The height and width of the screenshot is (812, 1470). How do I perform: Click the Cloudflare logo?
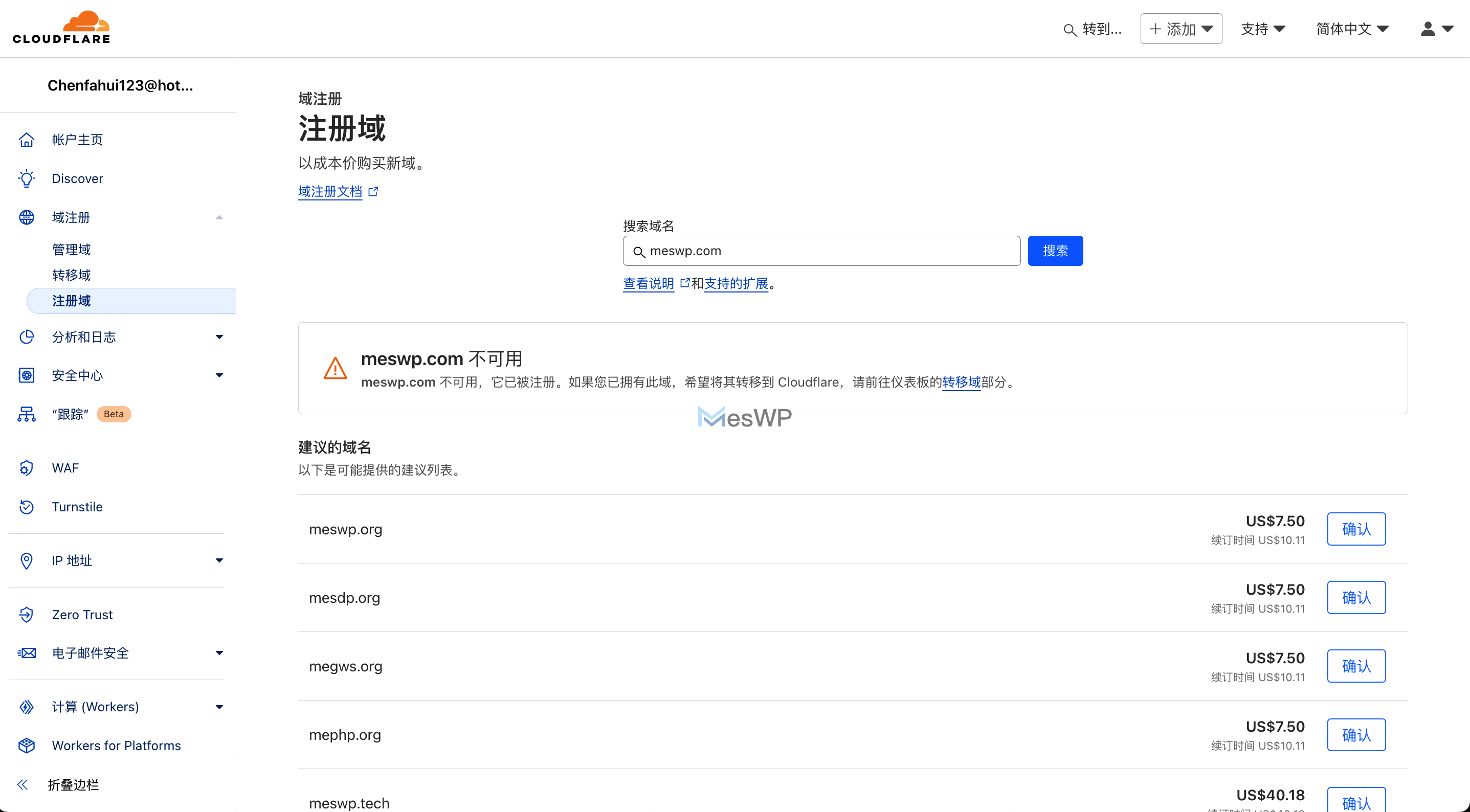point(61,28)
